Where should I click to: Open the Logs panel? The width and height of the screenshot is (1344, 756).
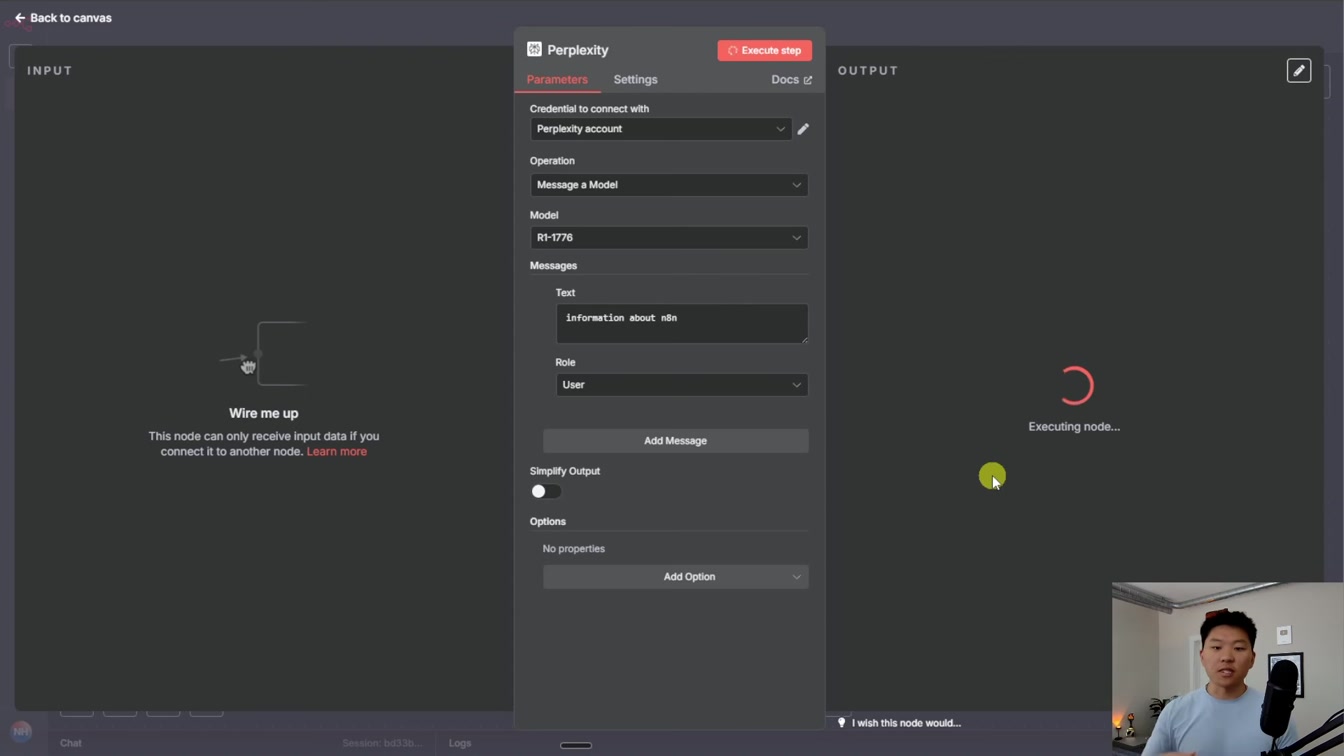click(x=460, y=743)
